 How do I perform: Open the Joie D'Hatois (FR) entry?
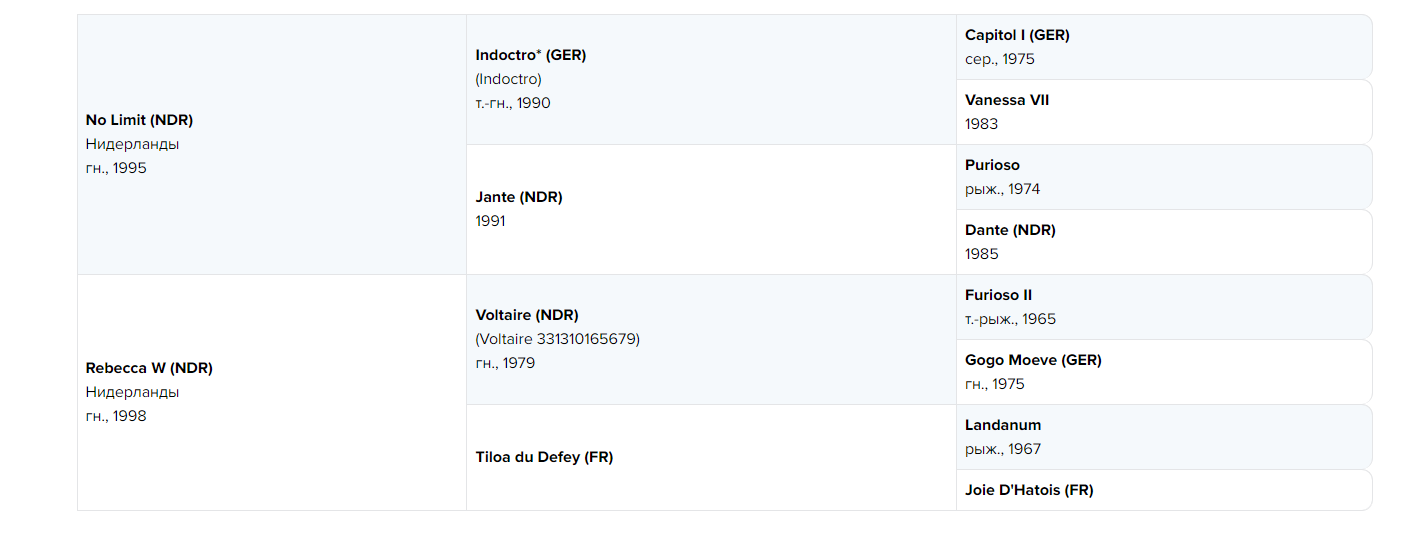1029,490
